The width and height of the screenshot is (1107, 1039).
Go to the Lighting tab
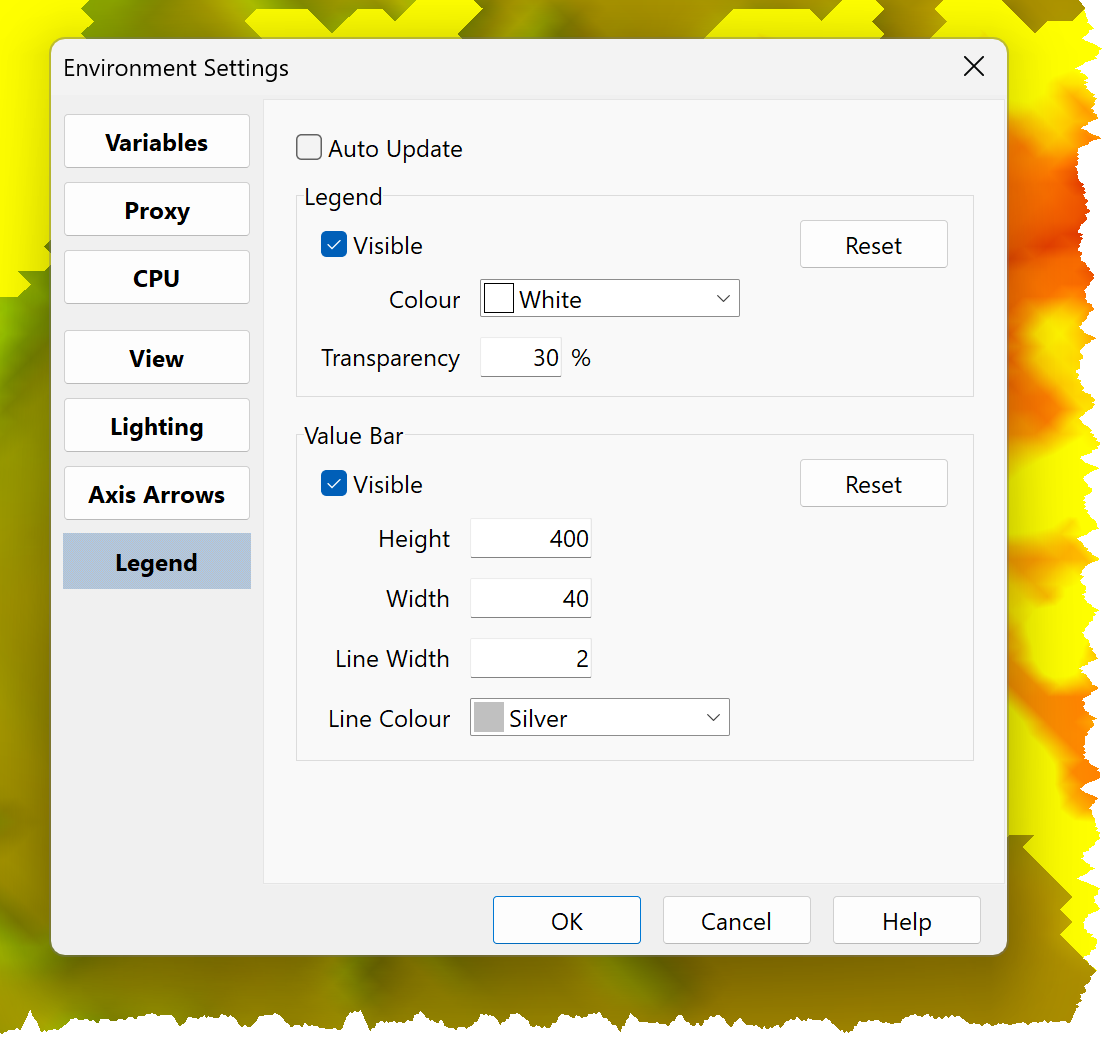(157, 426)
